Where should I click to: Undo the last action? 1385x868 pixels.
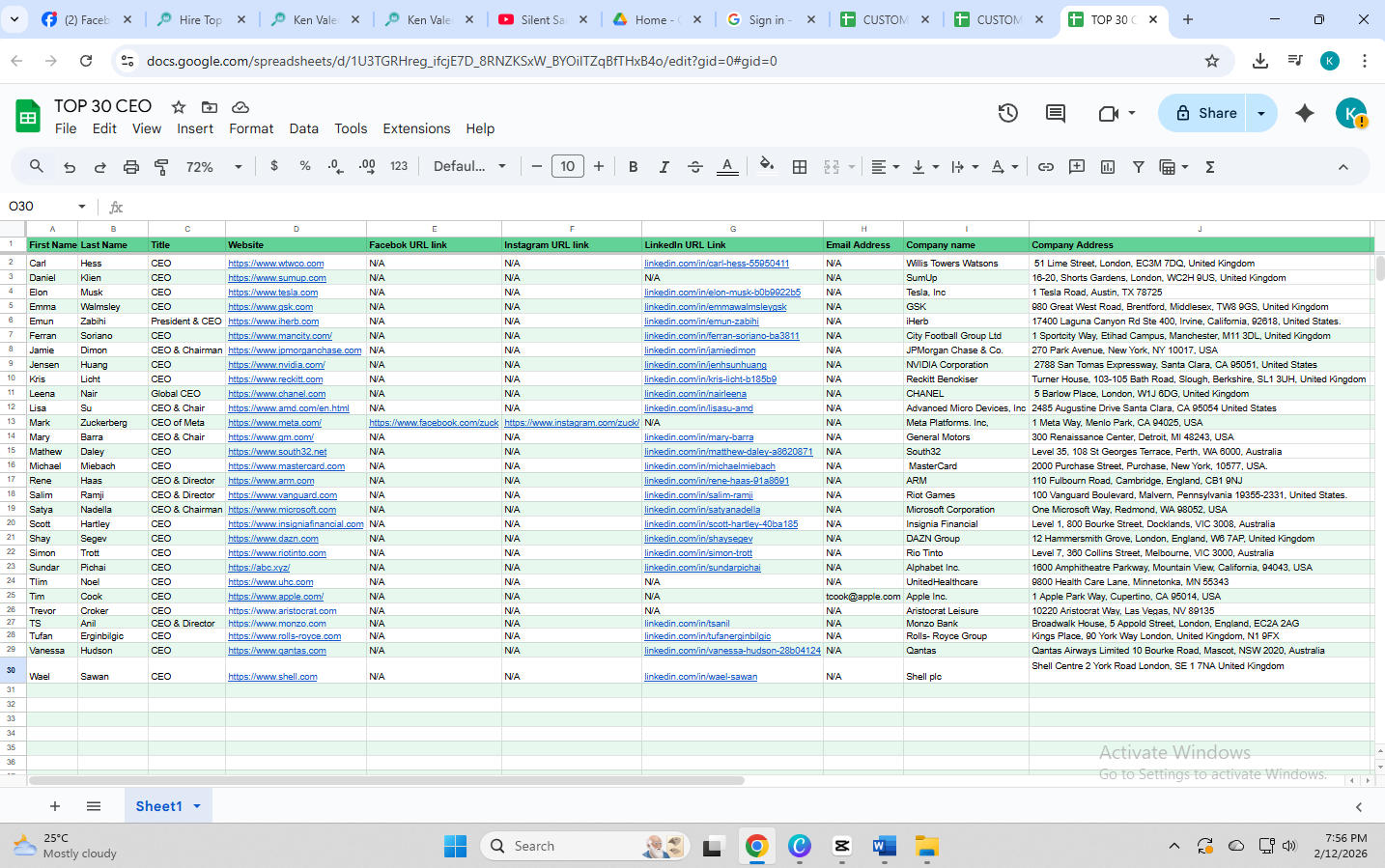70,167
